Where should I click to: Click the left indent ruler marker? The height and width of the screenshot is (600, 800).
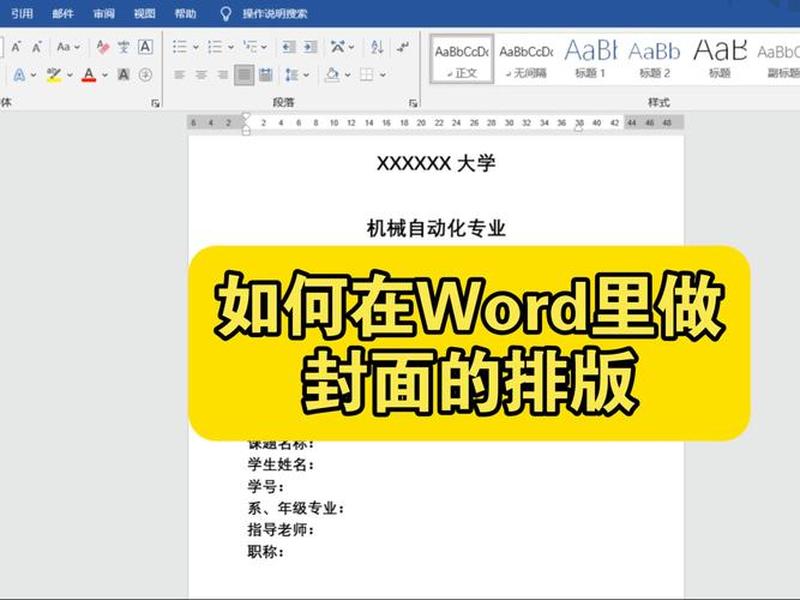[x=246, y=131]
